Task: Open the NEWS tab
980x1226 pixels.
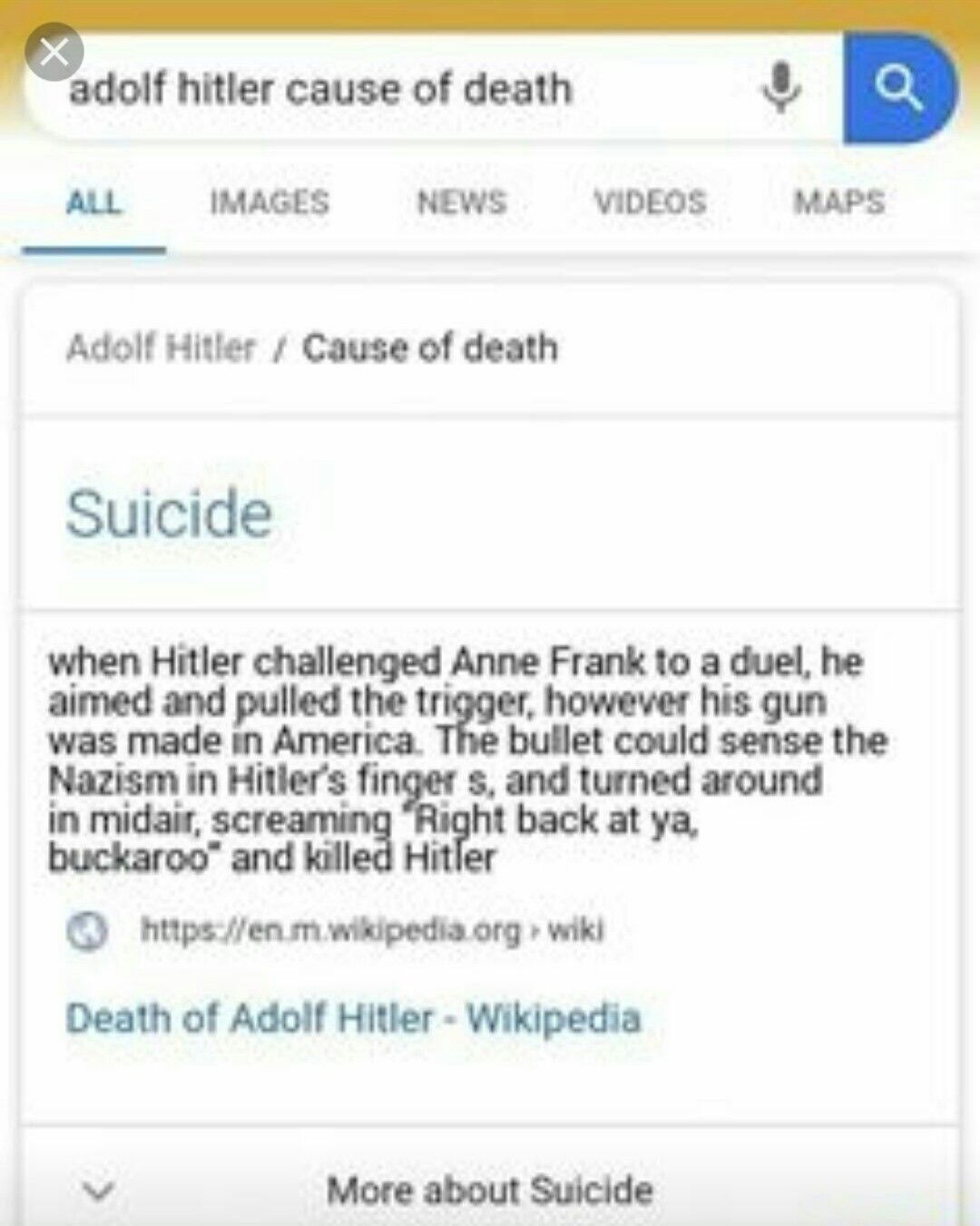Action: click(461, 201)
